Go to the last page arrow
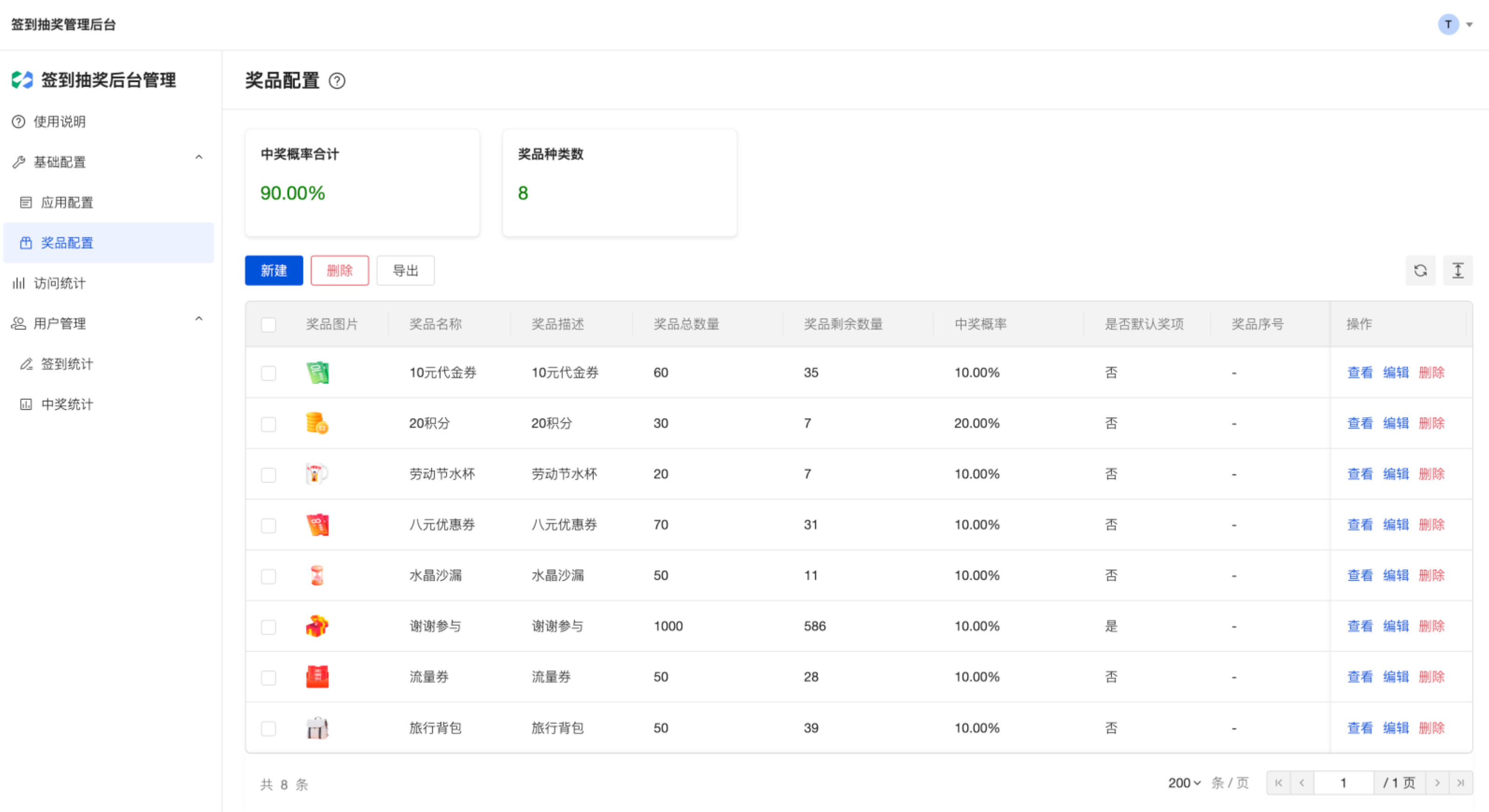Viewport: 1489px width, 812px height. coord(1460,783)
